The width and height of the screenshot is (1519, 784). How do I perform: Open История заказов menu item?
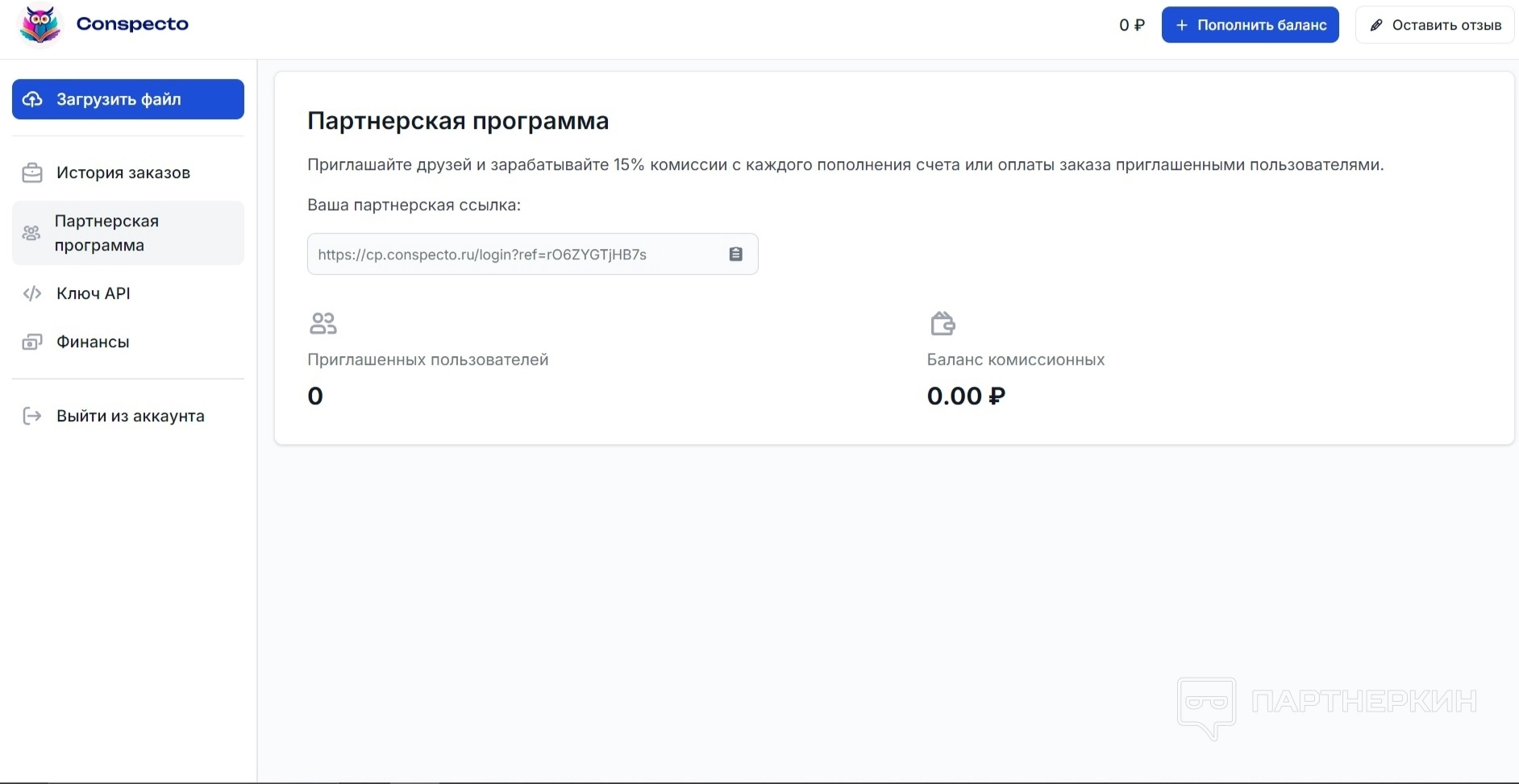coord(128,172)
